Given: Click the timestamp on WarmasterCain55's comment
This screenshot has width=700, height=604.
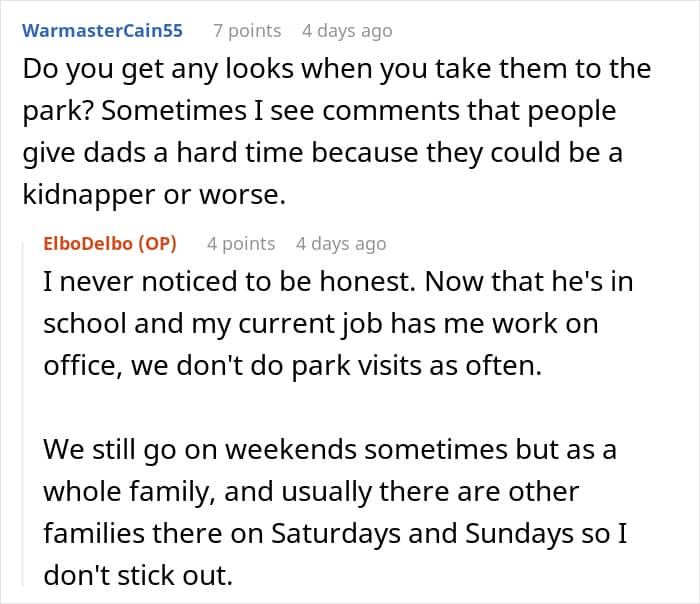Looking at the screenshot, I should [x=347, y=30].
